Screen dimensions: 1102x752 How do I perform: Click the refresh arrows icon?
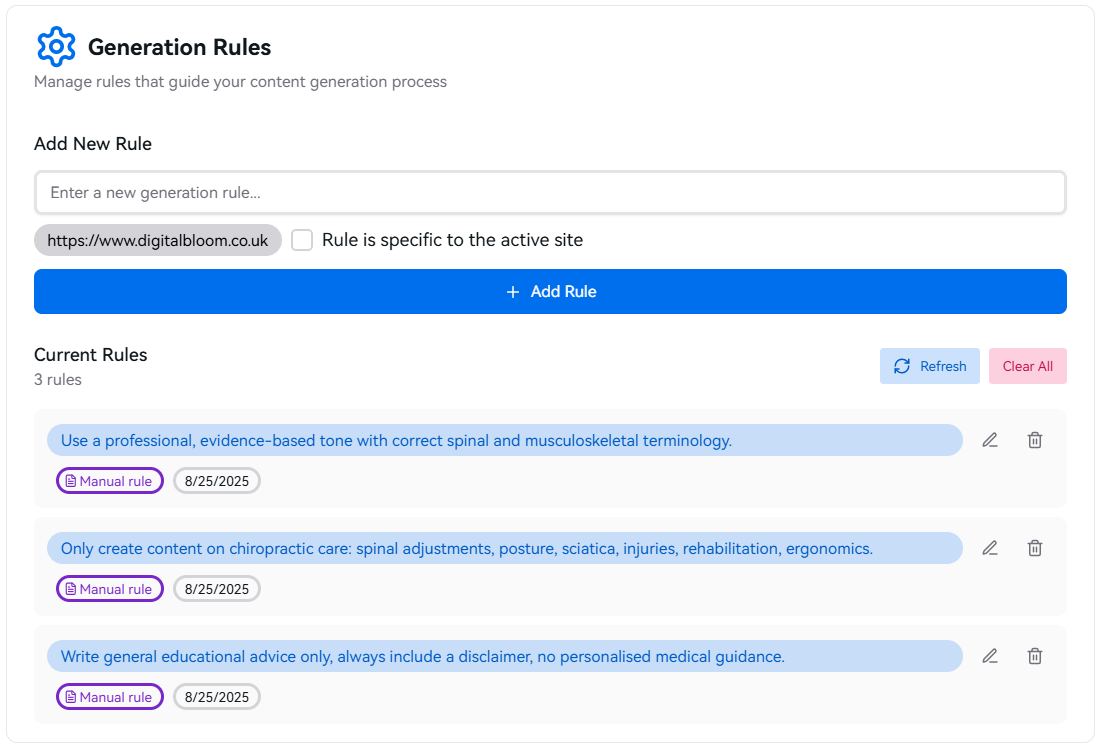(x=902, y=366)
